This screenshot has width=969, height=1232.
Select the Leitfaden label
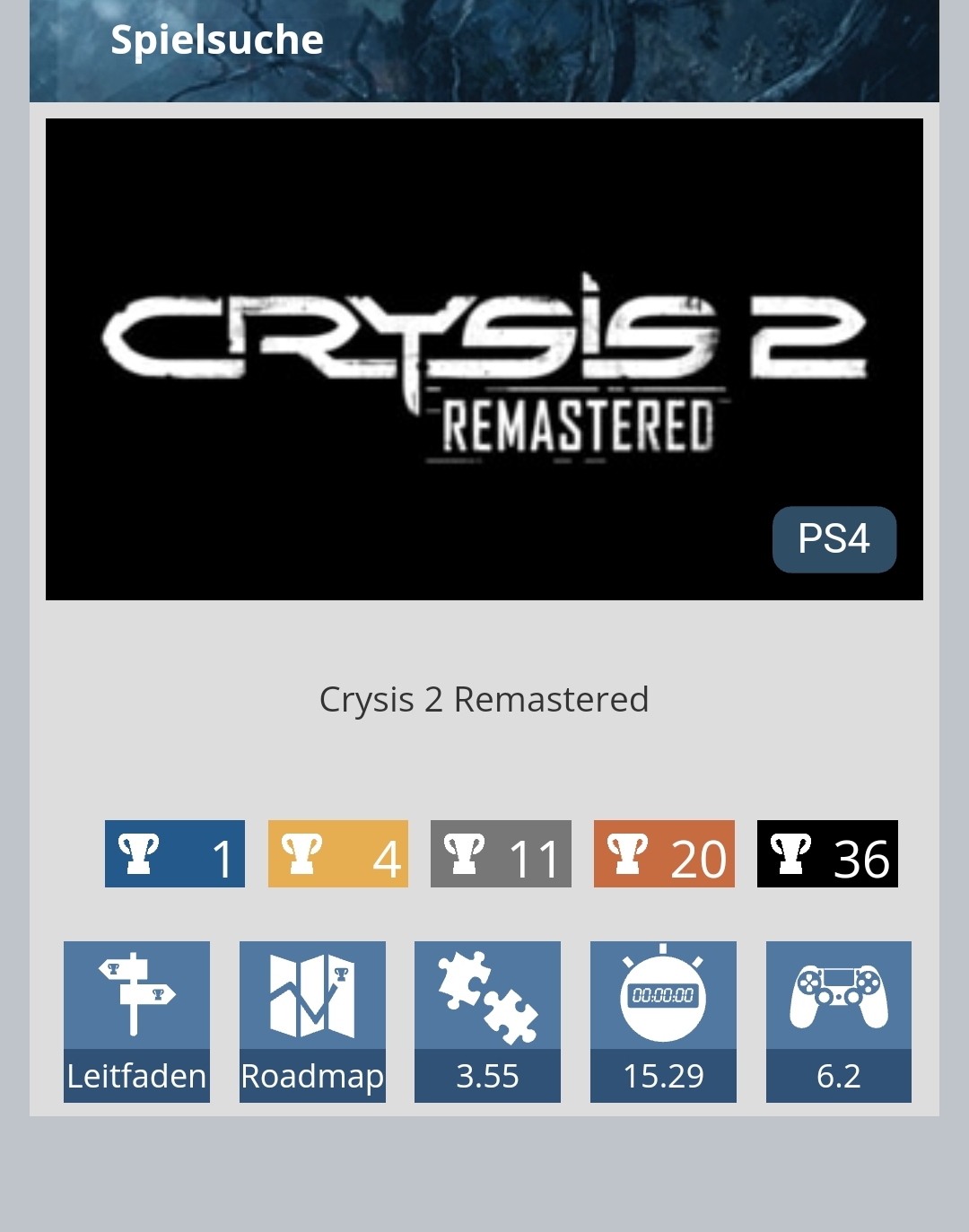pos(136,1076)
